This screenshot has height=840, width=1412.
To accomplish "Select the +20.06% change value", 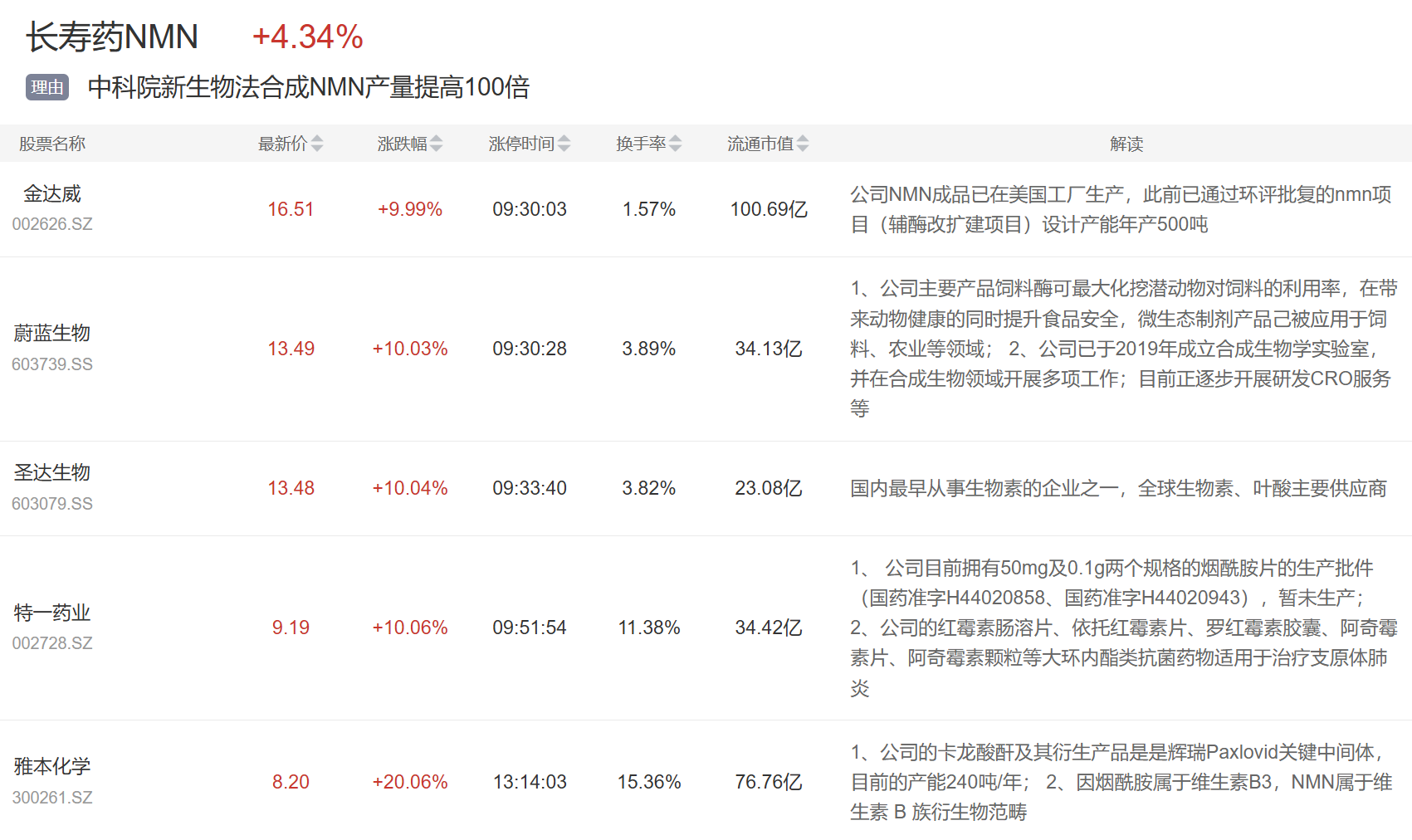I will (410, 782).
